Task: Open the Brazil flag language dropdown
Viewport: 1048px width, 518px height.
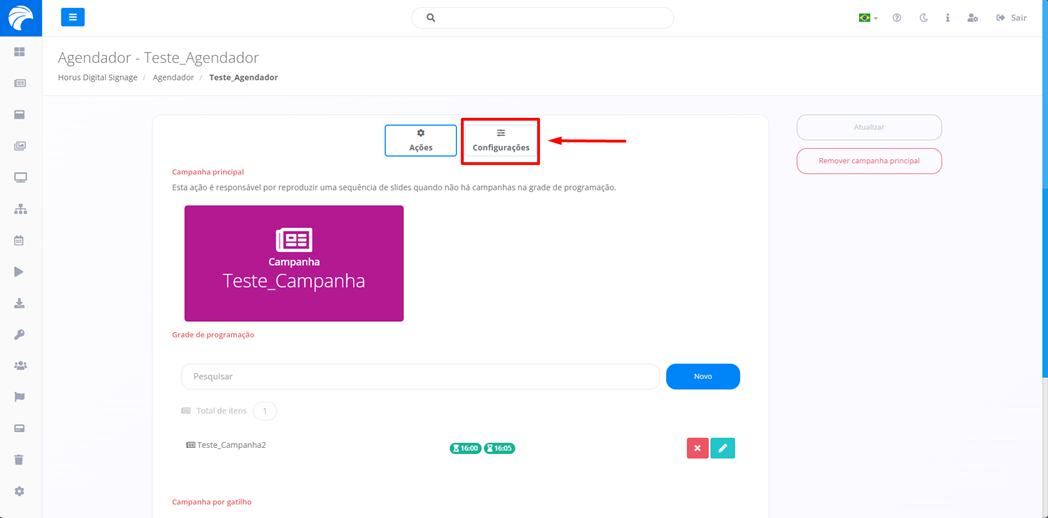Action: coord(867,18)
